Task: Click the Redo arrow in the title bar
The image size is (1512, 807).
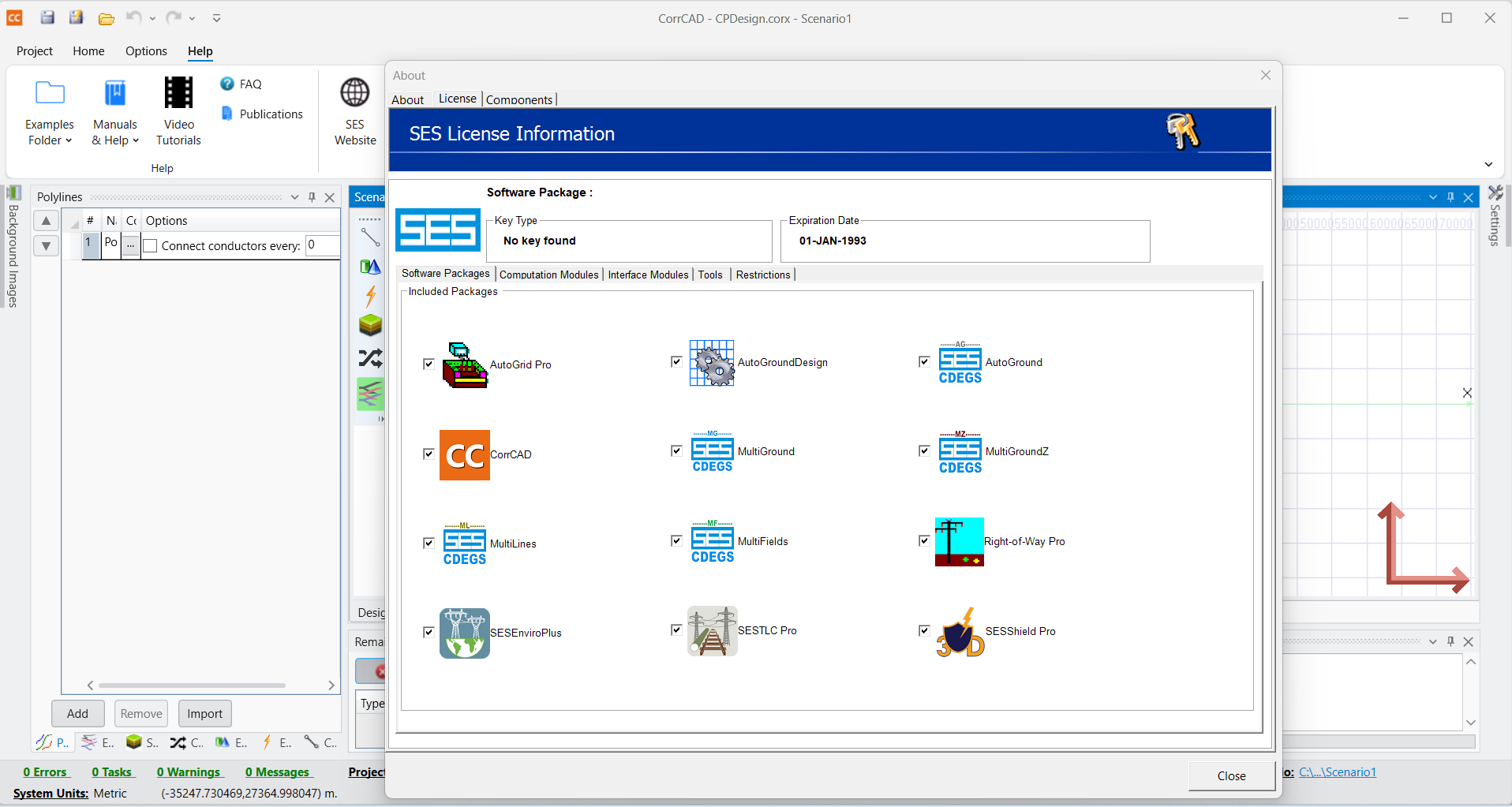Action: coord(174,17)
